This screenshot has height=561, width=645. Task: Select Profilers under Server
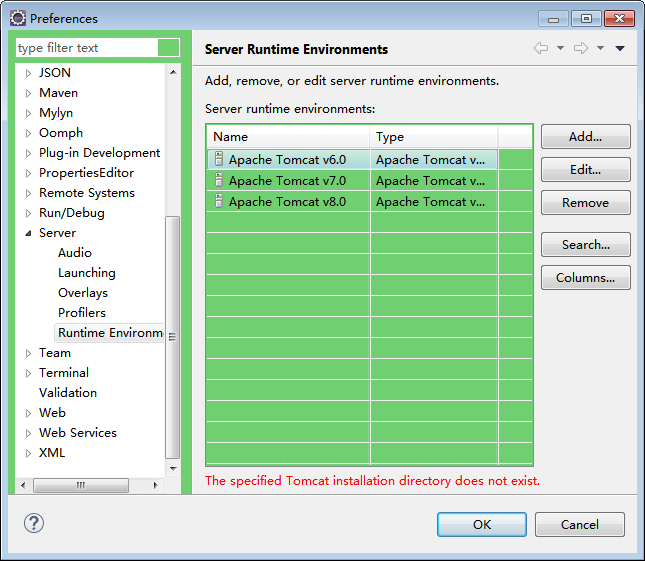coord(81,313)
